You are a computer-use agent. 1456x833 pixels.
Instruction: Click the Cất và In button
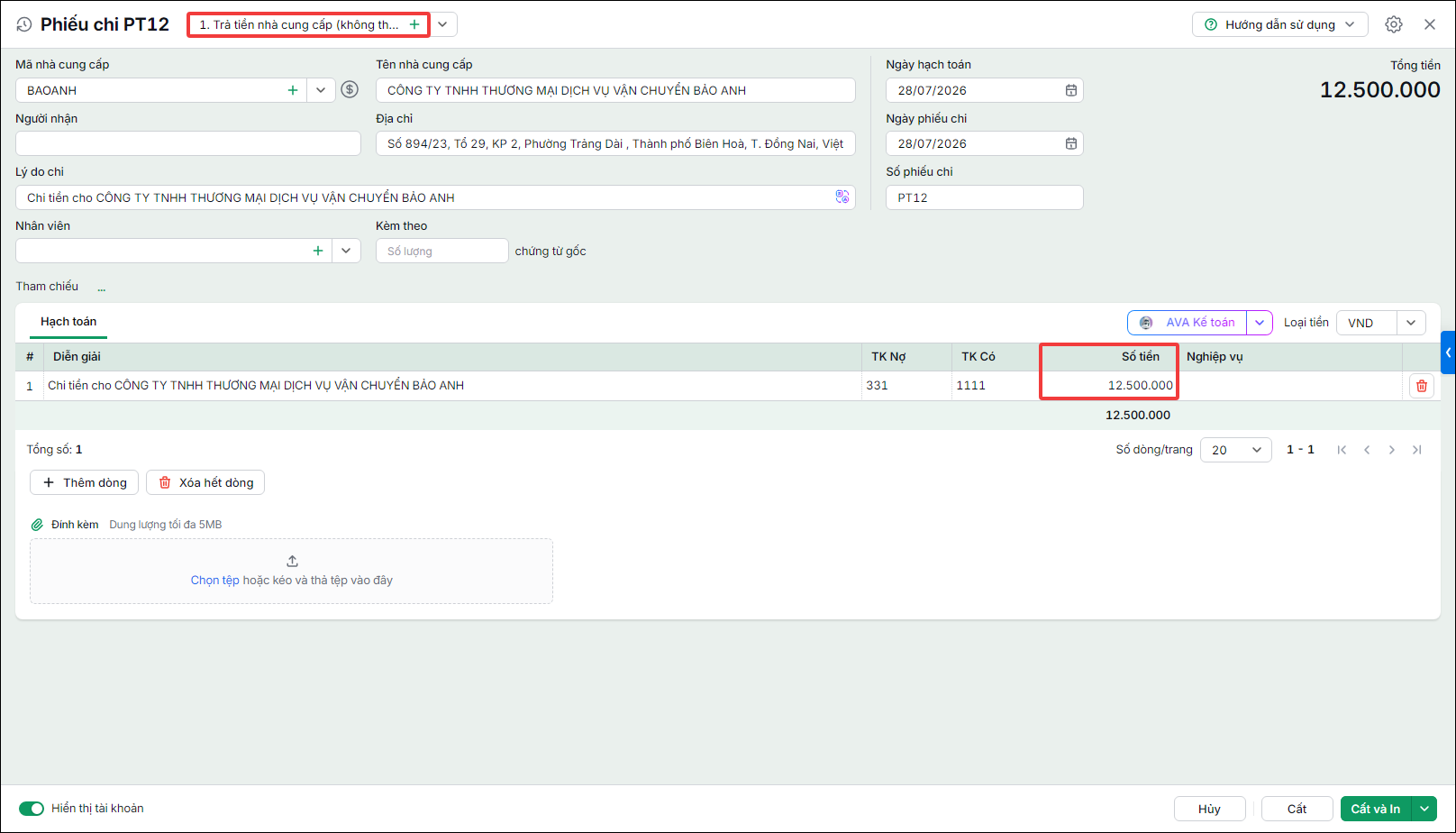pyautogui.click(x=1376, y=809)
